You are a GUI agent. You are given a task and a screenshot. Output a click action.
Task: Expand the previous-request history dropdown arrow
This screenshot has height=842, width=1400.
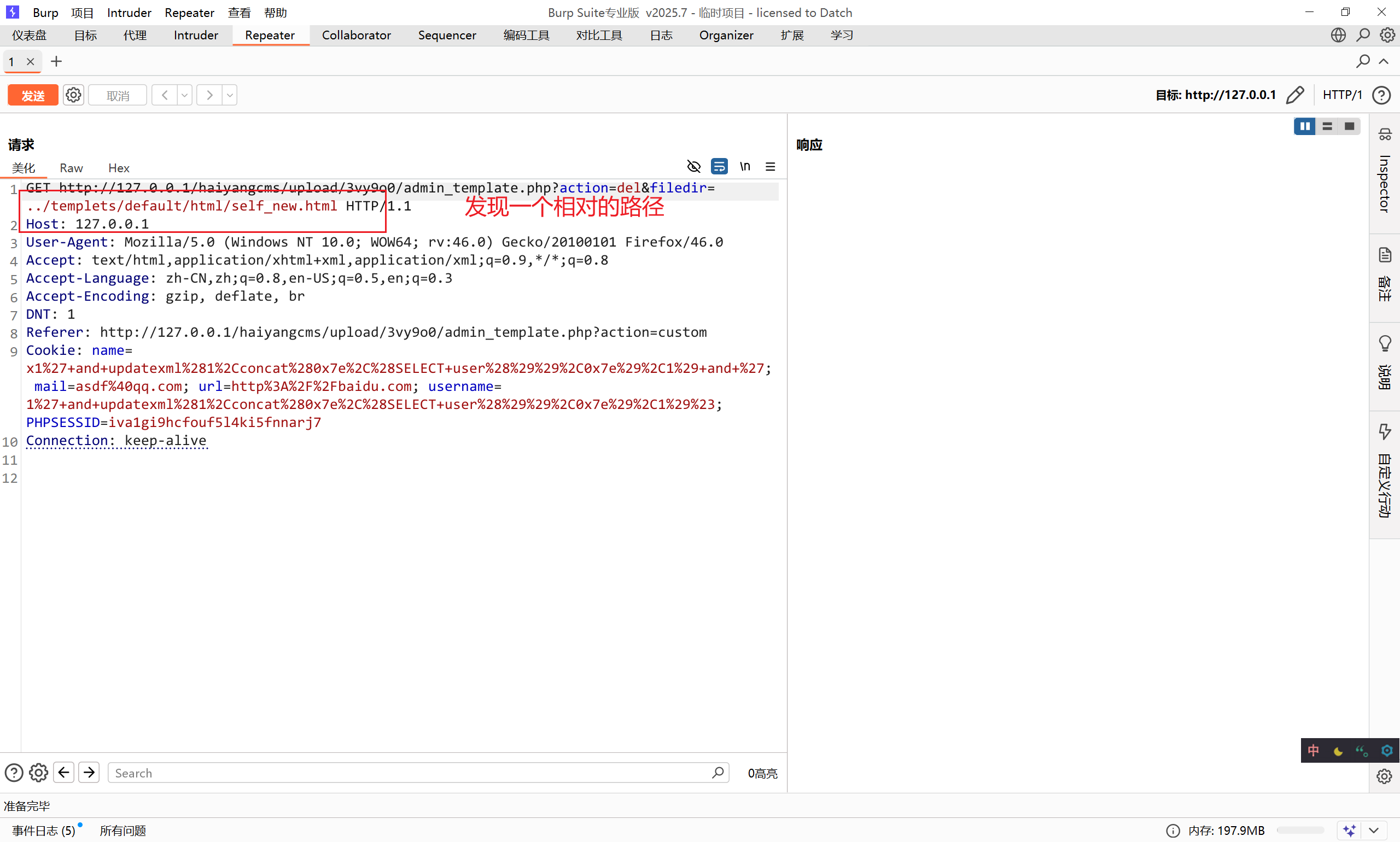184,95
